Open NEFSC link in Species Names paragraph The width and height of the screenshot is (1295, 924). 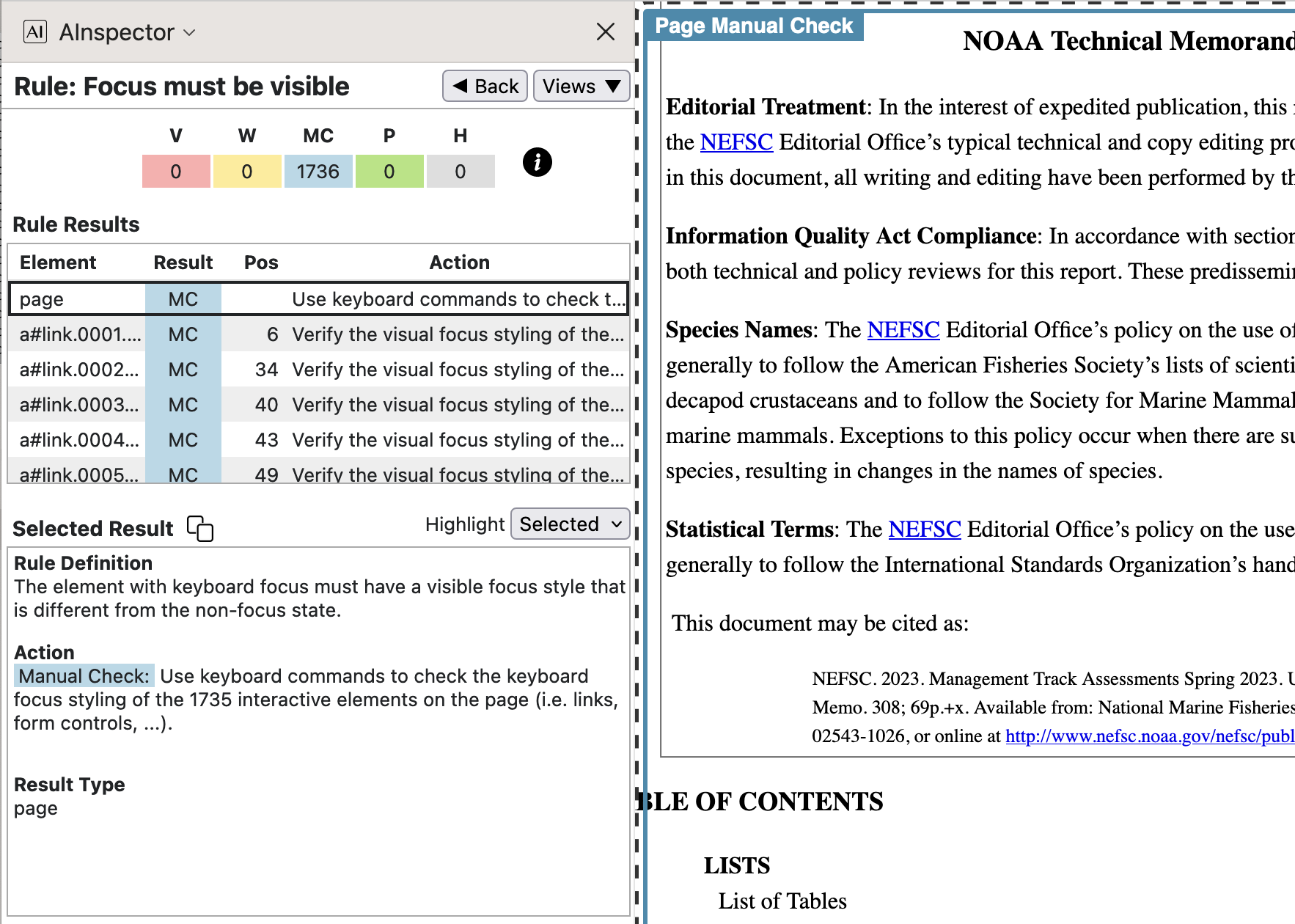(x=903, y=330)
